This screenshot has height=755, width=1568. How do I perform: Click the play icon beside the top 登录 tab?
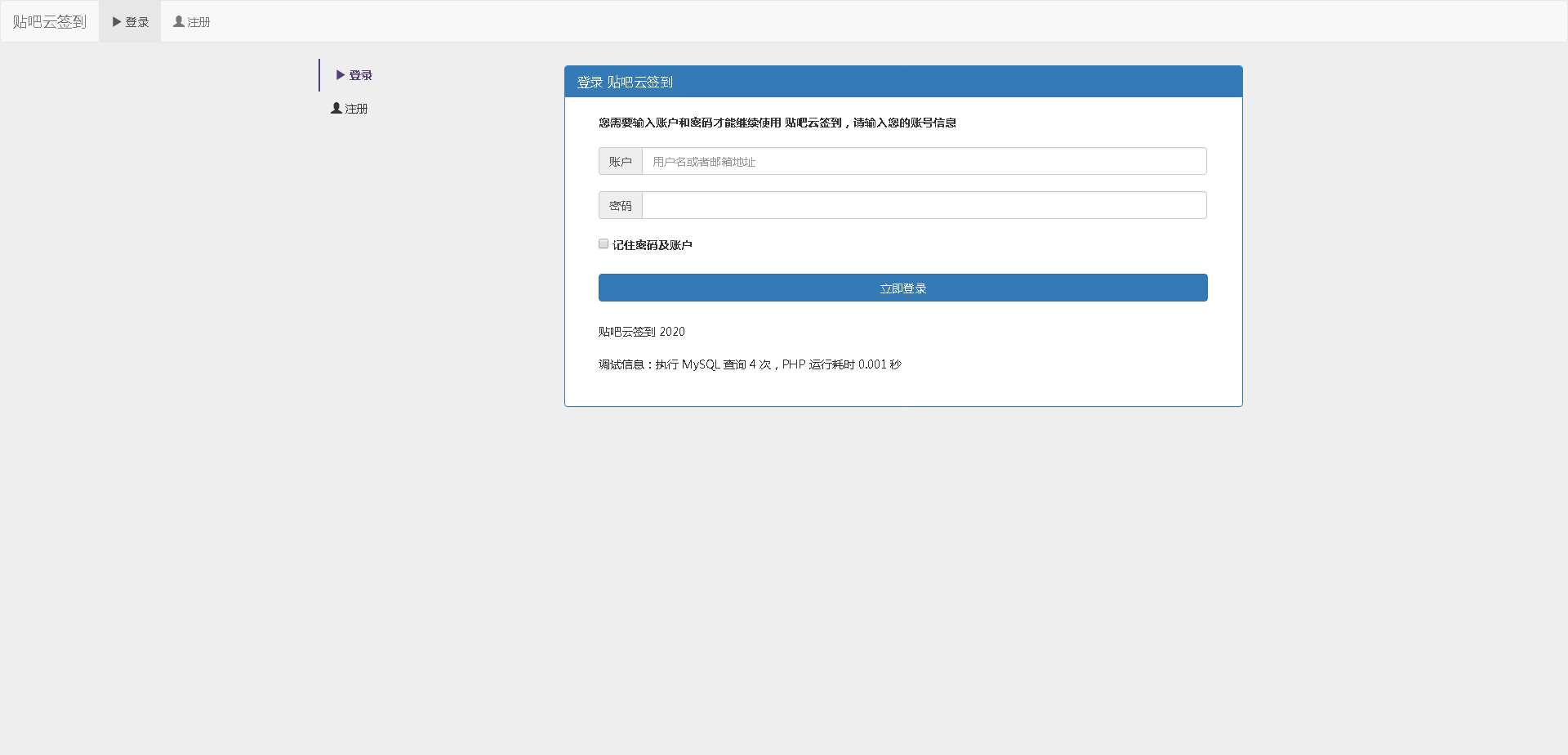point(116,22)
